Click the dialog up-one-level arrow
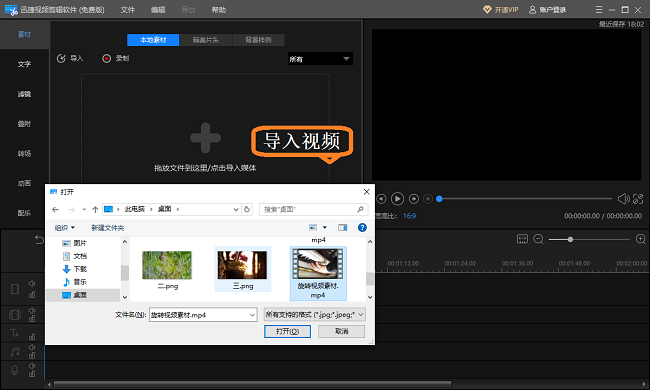Image resolution: width=650 pixels, height=390 pixels. point(95,209)
